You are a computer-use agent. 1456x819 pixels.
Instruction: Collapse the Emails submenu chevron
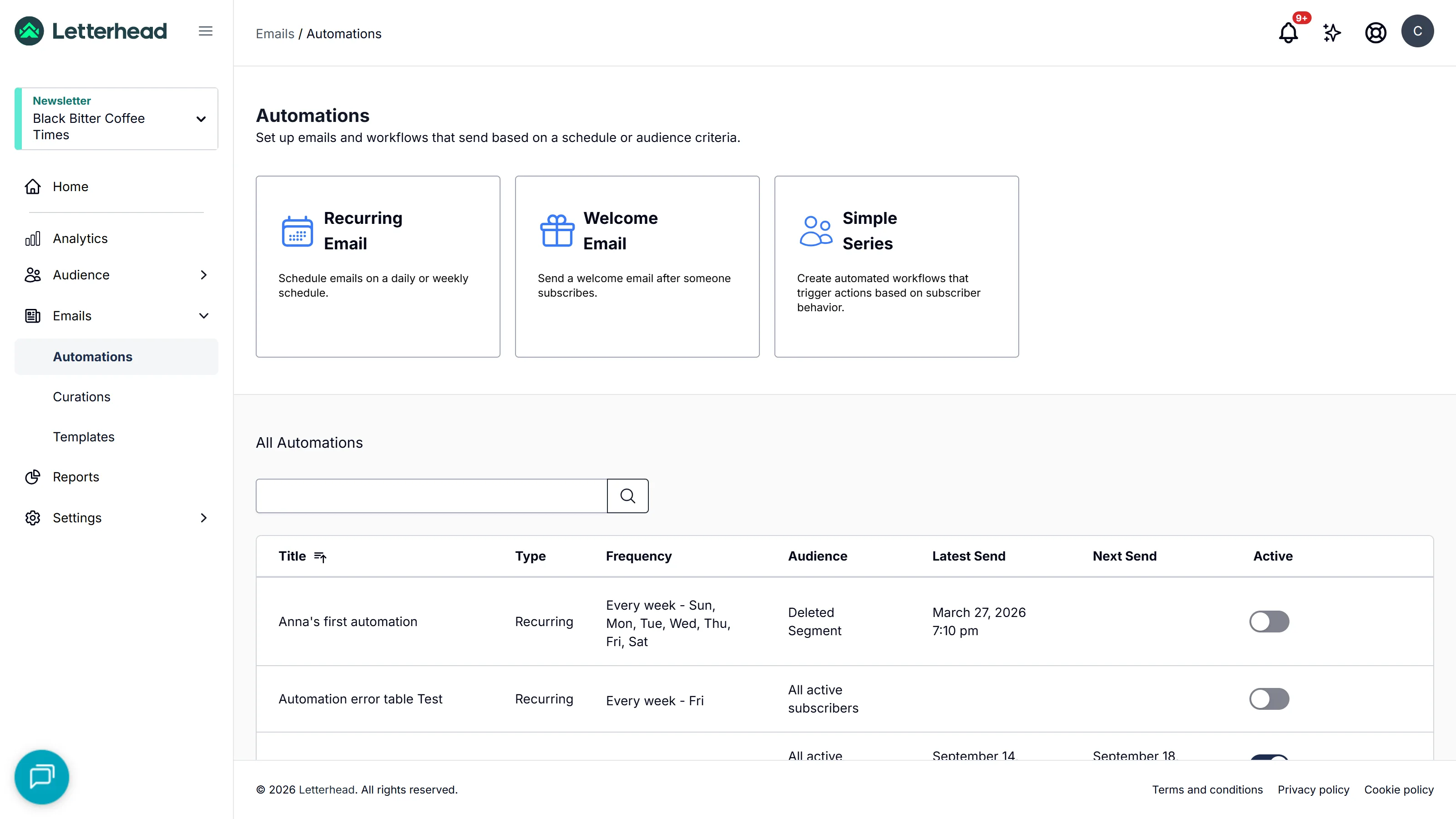tap(204, 316)
